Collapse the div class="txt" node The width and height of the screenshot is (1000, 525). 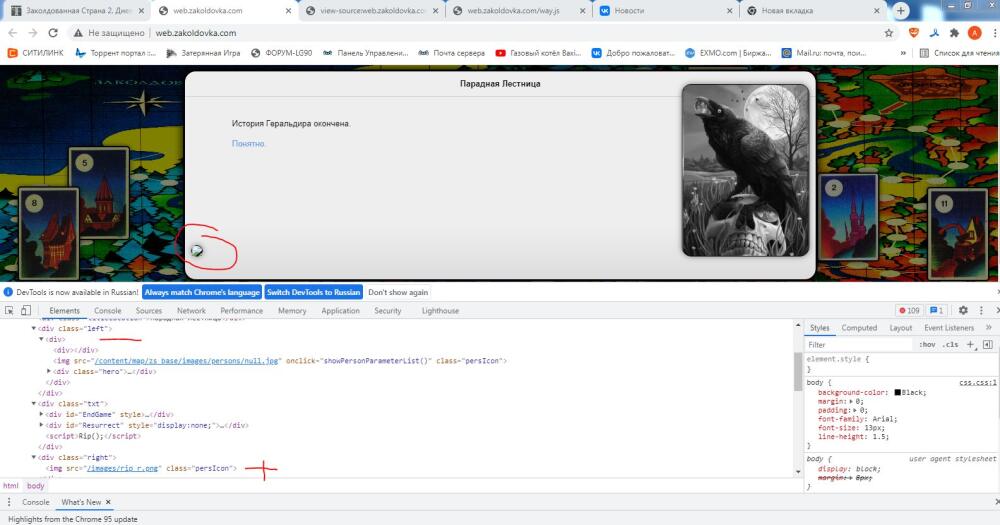coord(34,404)
